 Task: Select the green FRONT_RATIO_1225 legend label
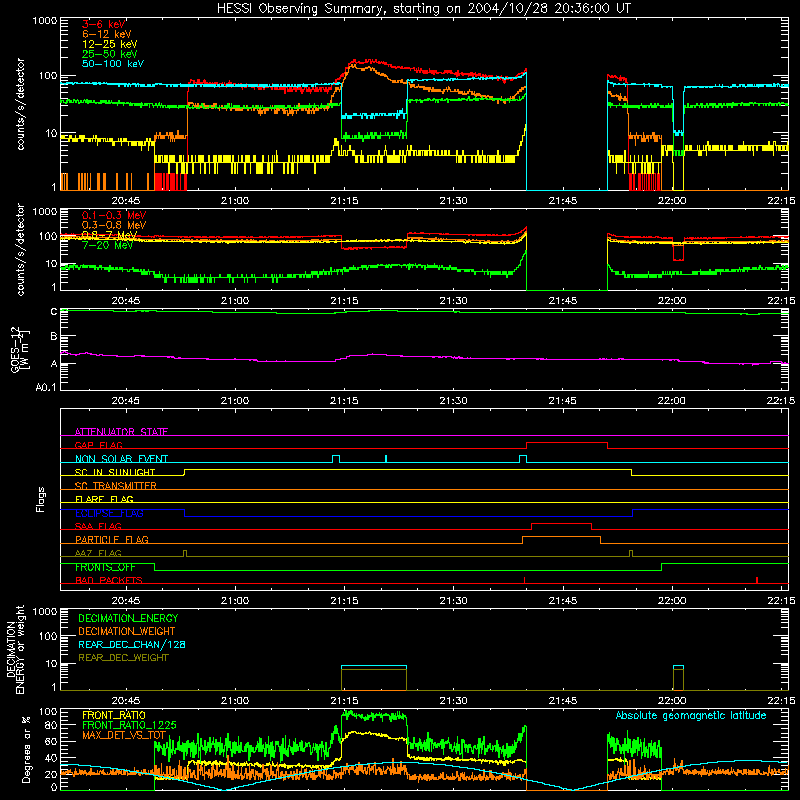pyautogui.click(x=129, y=725)
